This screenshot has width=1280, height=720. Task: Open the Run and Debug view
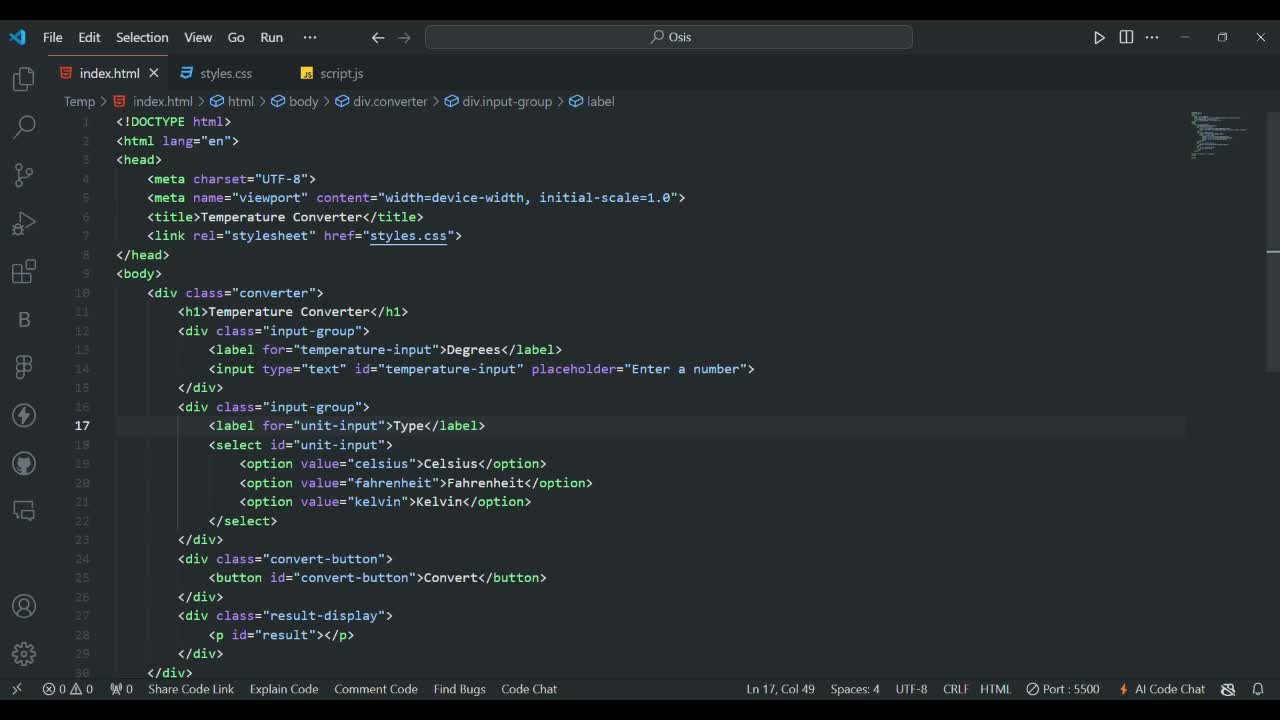[x=24, y=223]
